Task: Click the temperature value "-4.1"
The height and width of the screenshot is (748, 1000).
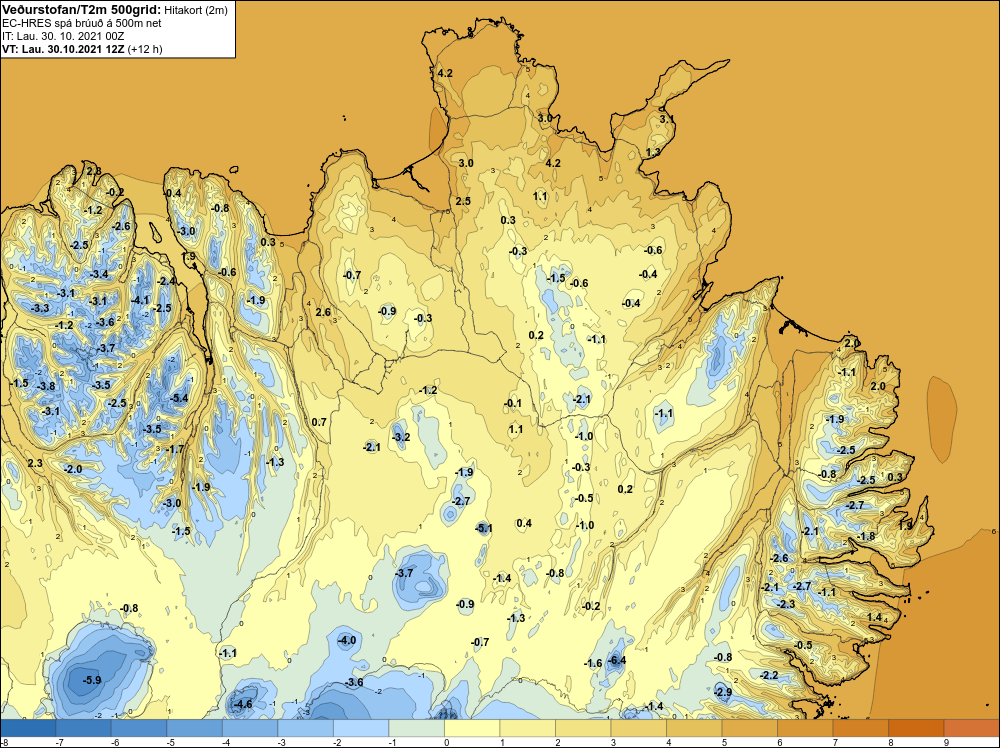Action: [x=140, y=300]
